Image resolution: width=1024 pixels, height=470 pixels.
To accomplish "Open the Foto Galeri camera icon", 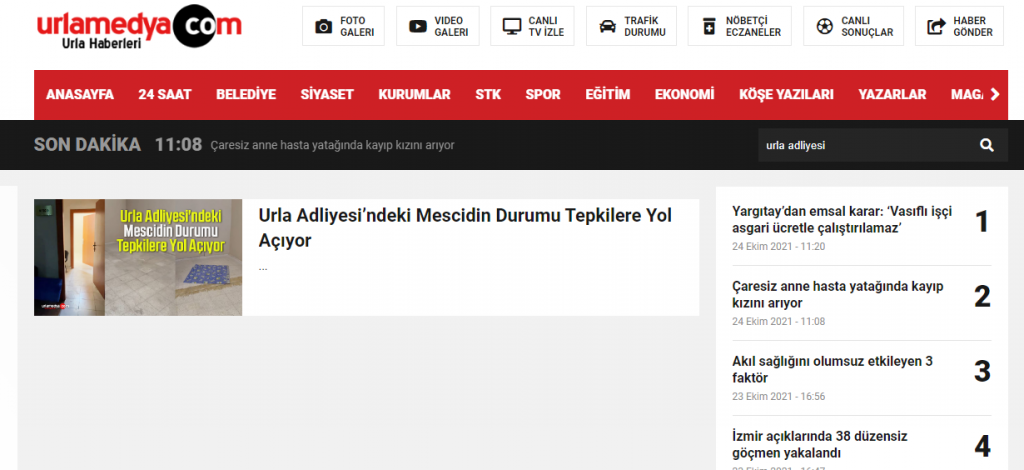I will tap(323, 27).
